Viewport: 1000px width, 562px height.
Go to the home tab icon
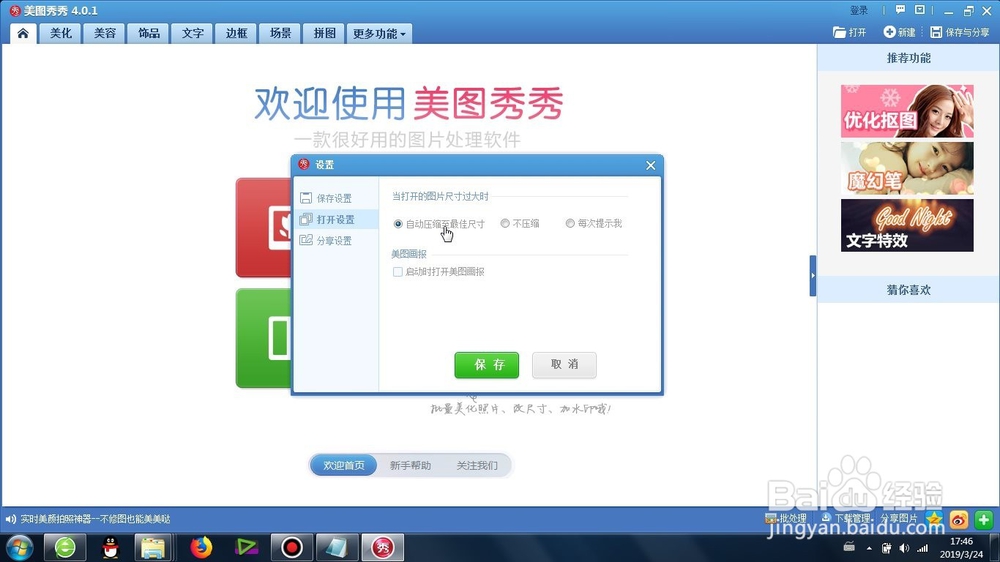point(23,33)
